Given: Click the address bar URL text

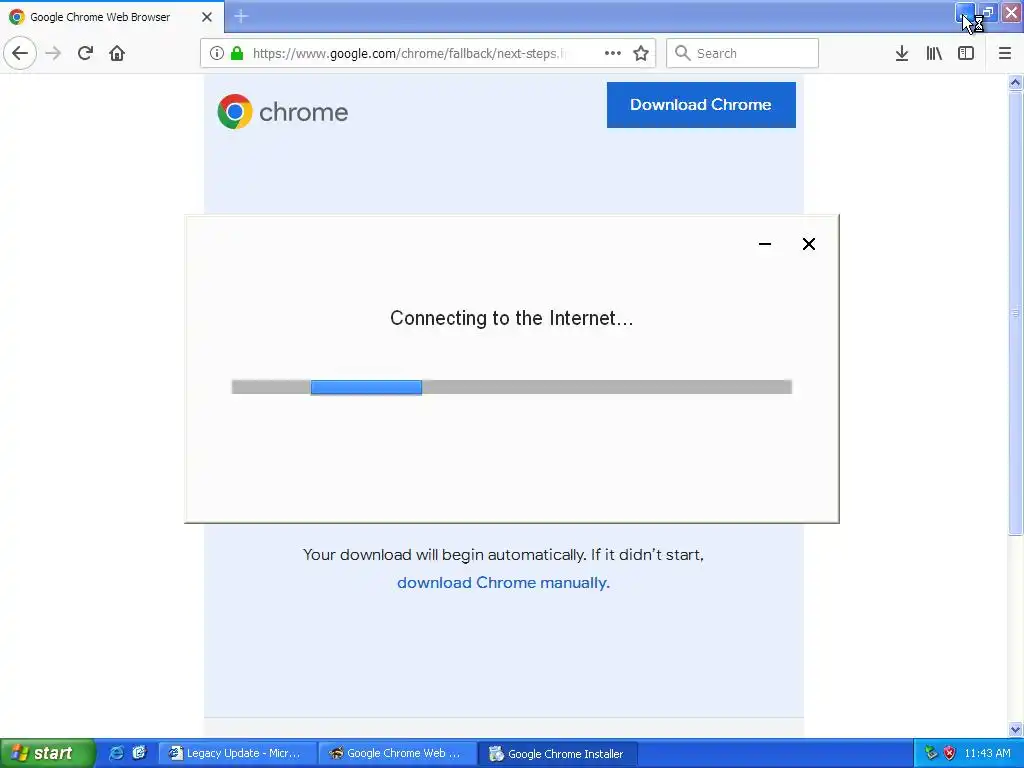Looking at the screenshot, I should (408, 53).
